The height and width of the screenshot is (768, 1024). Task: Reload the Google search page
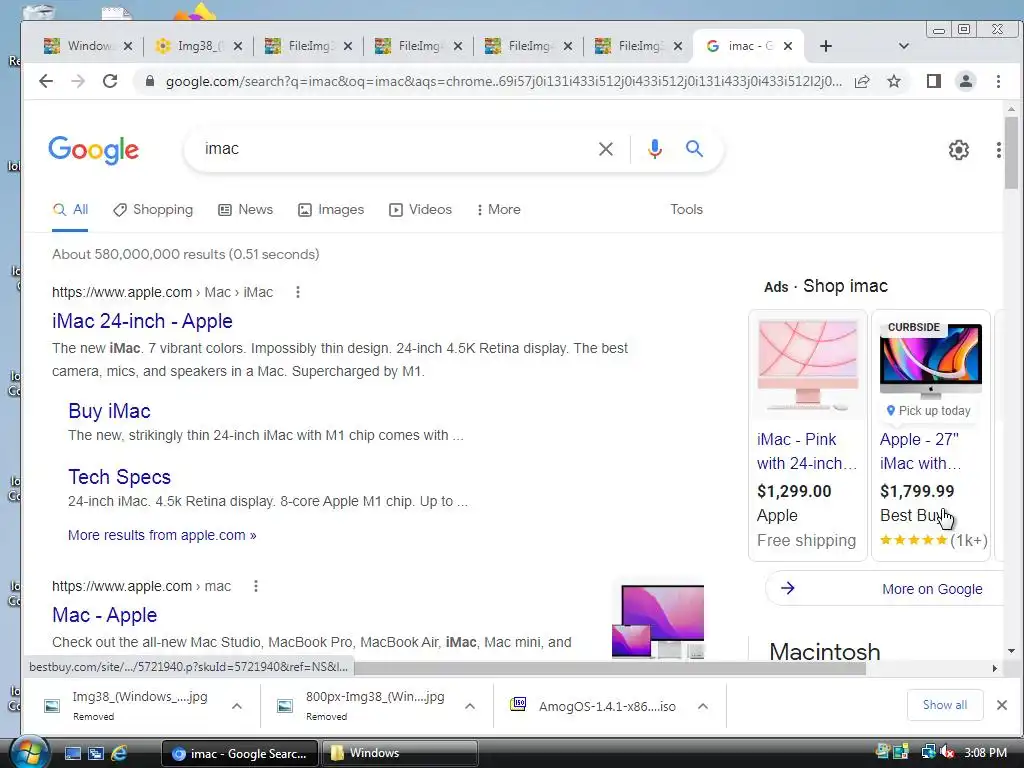(110, 81)
